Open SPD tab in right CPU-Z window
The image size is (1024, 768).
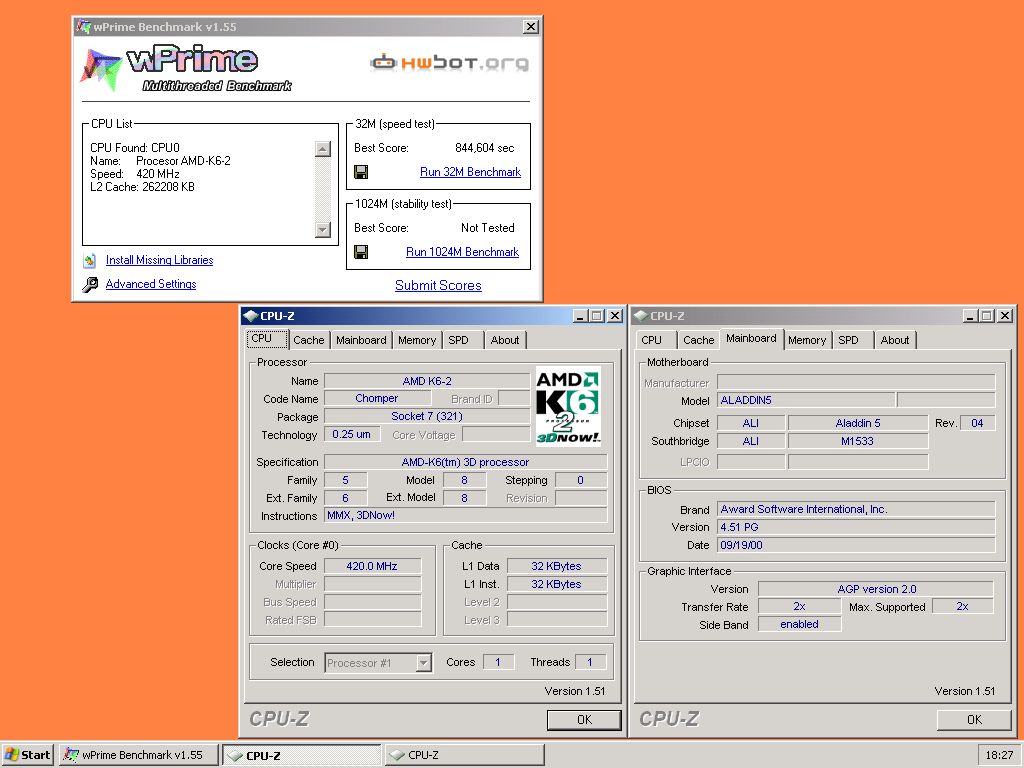[852, 340]
